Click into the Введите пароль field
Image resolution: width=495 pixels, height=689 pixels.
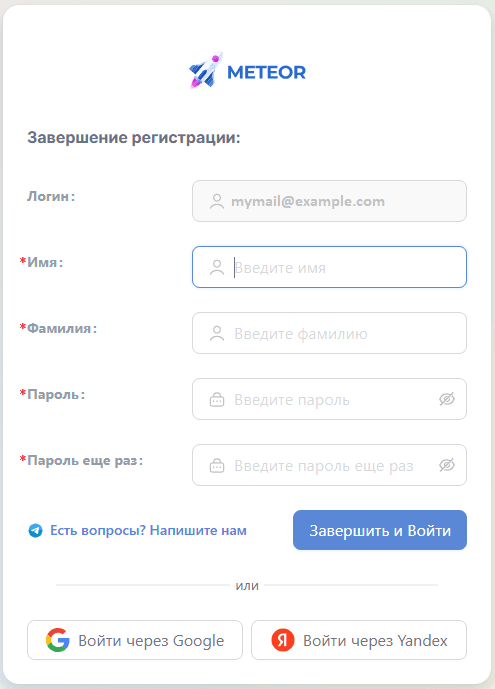329,399
